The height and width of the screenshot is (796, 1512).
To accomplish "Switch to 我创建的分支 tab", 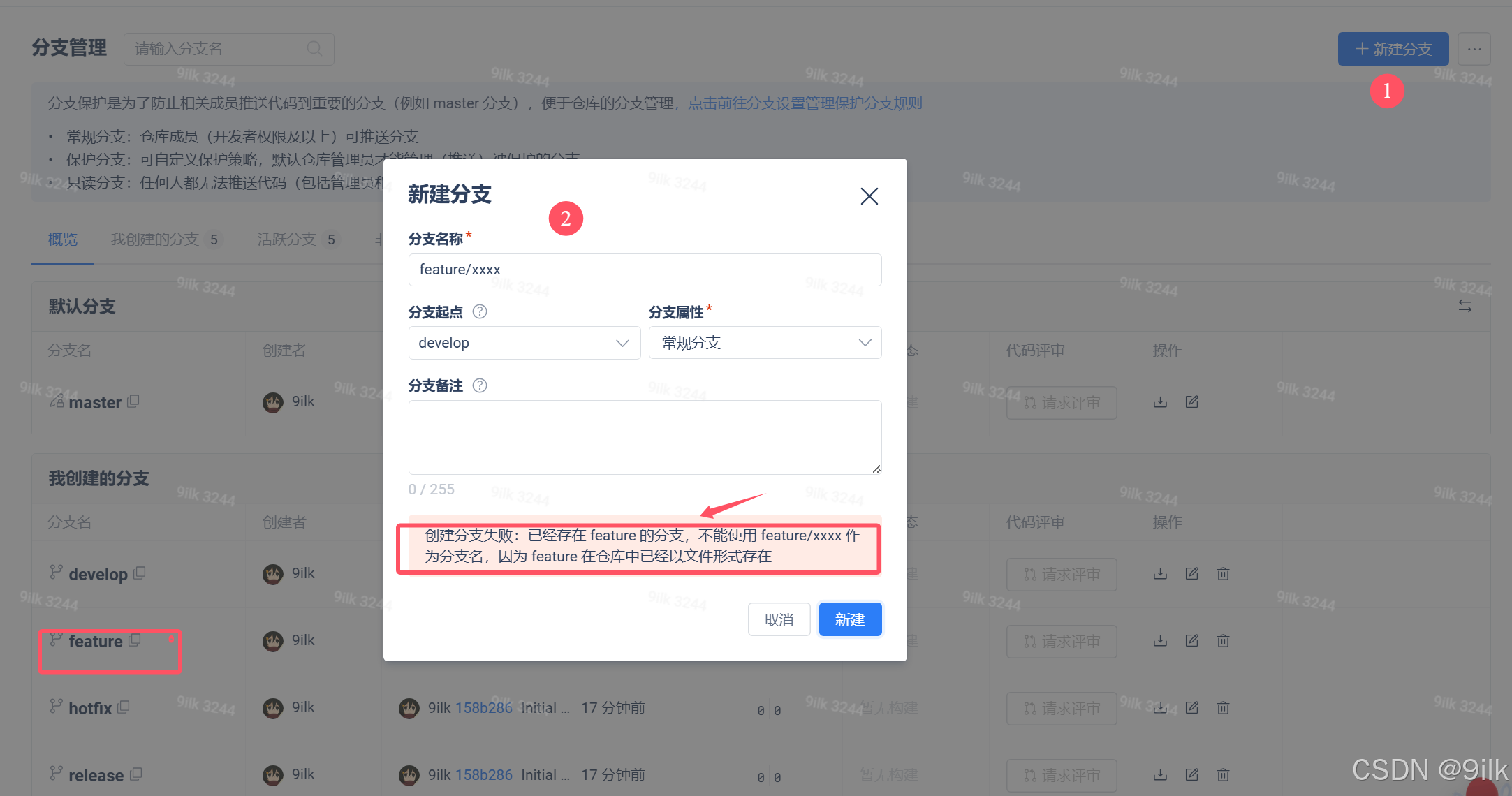I will click(x=155, y=239).
